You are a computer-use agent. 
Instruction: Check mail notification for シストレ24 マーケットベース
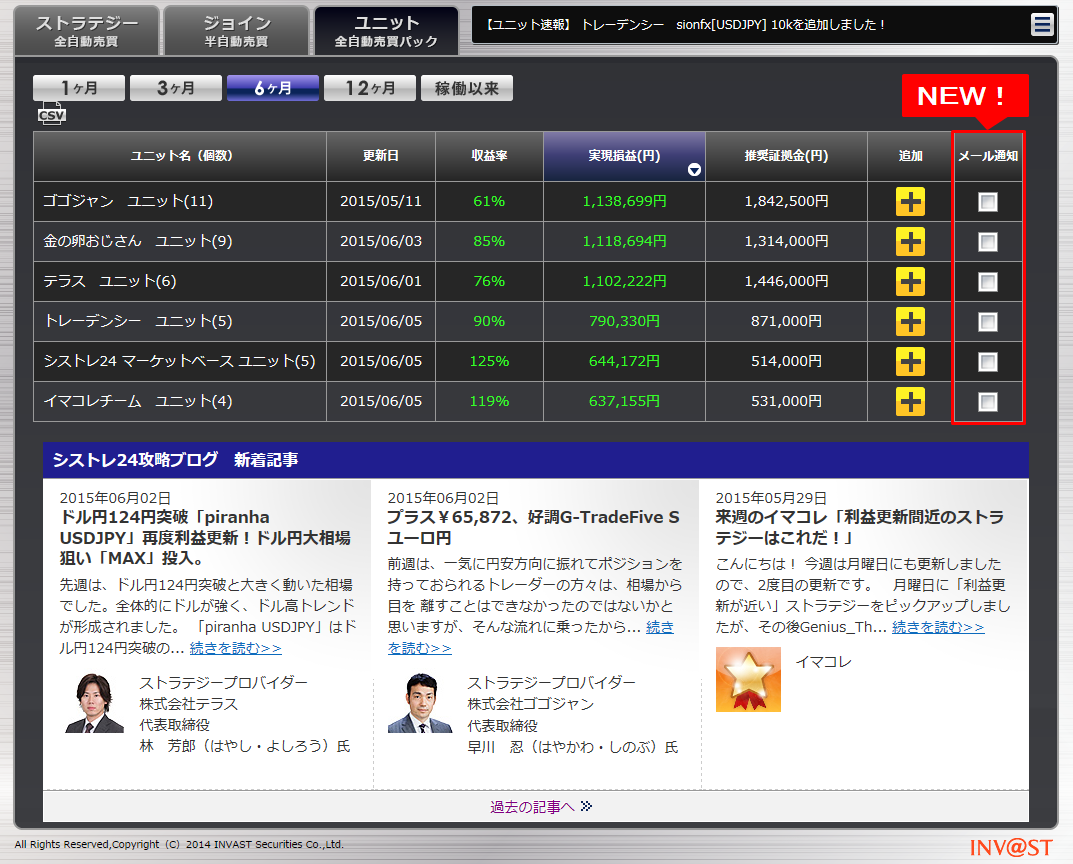coord(987,362)
